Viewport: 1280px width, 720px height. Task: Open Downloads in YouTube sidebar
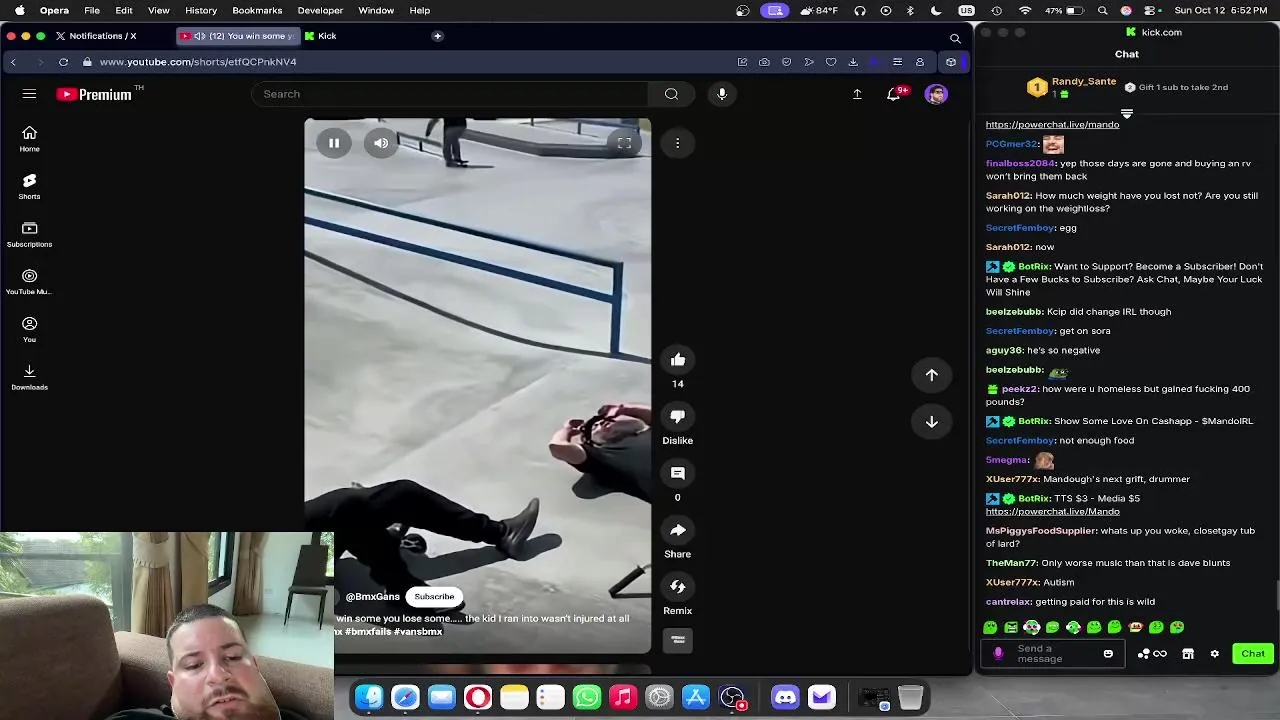[x=29, y=377]
